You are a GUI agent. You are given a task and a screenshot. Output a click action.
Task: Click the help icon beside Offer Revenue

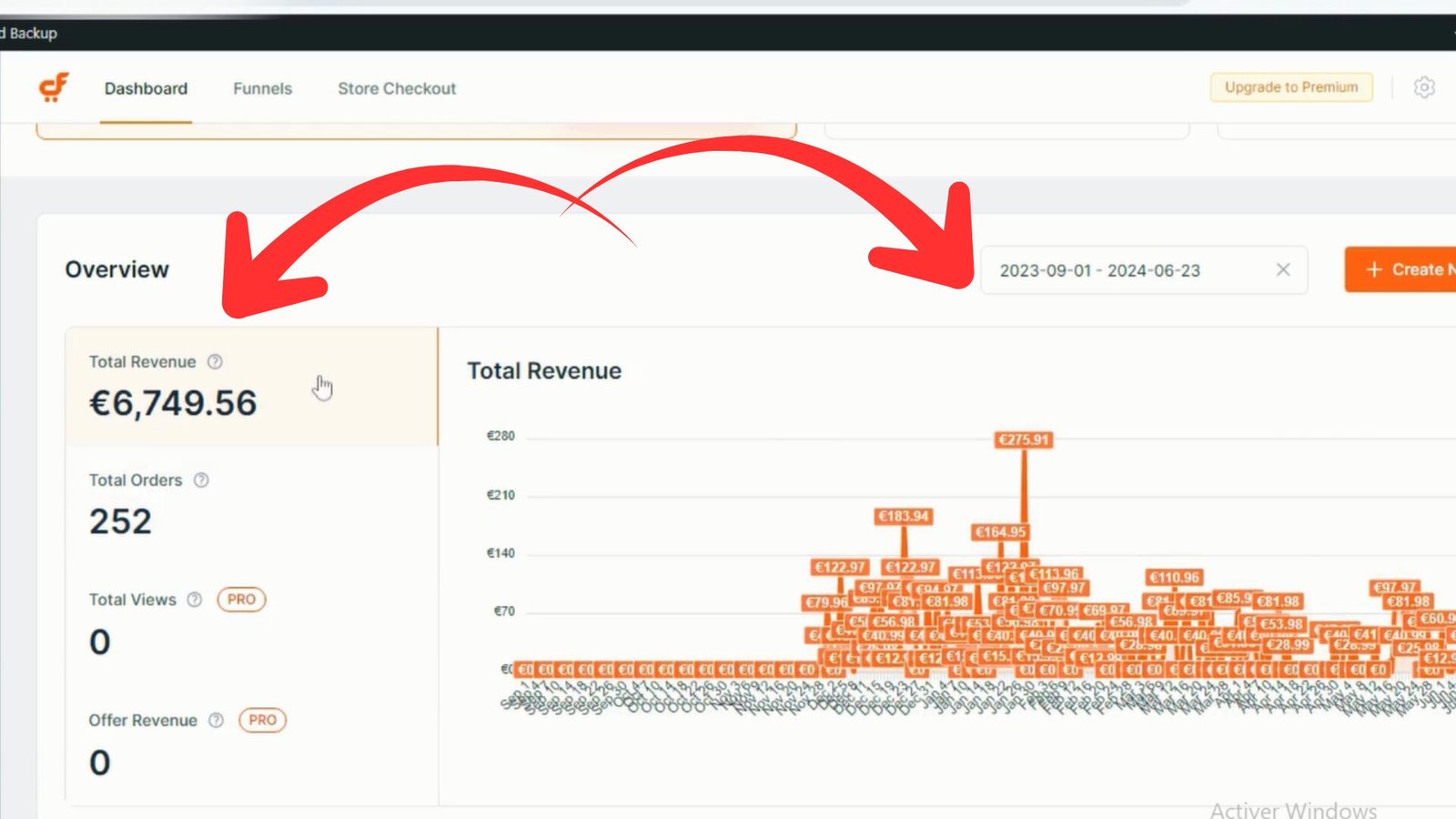(216, 721)
